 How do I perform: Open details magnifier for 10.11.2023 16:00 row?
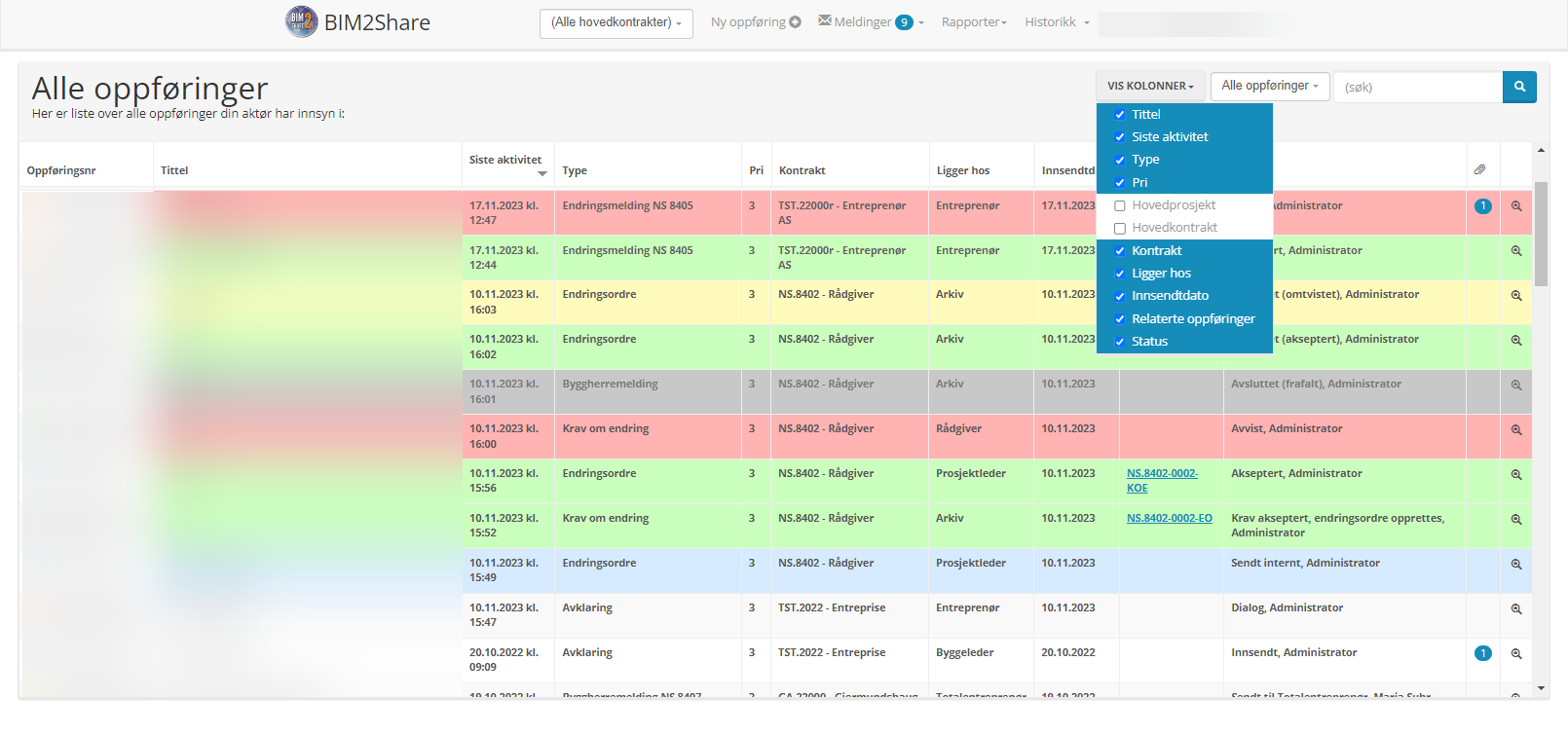[1516, 429]
